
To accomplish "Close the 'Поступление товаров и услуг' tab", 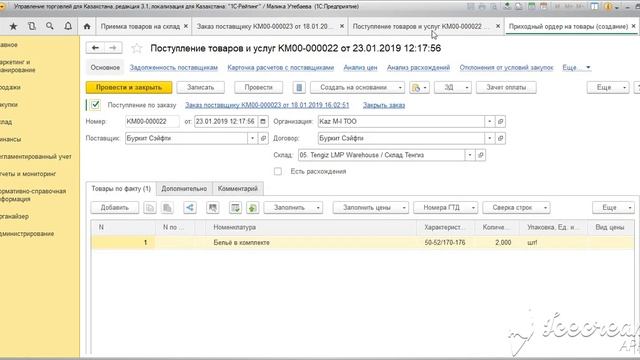I will [498, 26].
